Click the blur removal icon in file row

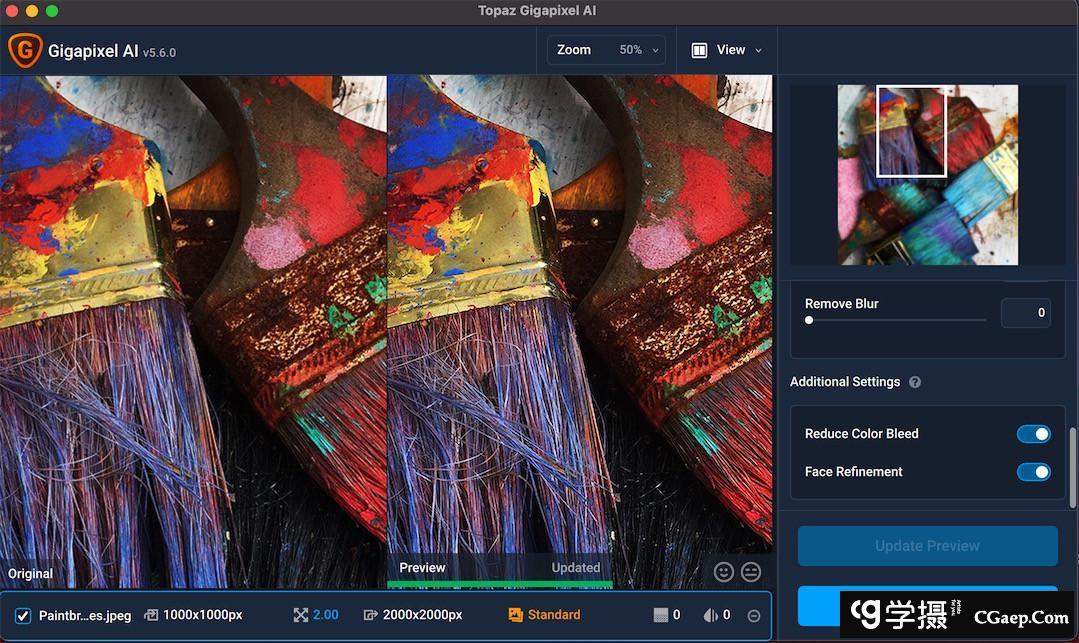tap(711, 615)
